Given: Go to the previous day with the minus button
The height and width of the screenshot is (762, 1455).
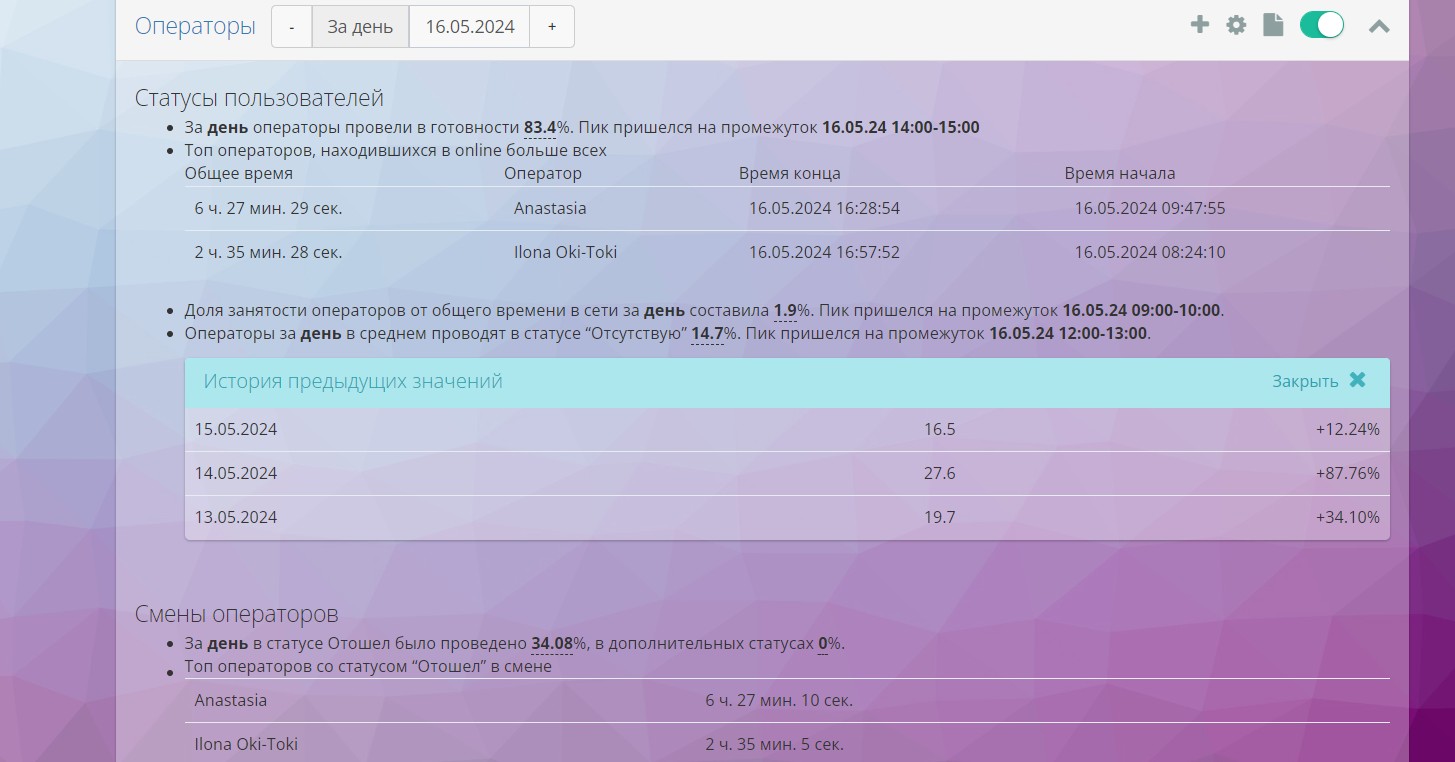Looking at the screenshot, I should (291, 27).
